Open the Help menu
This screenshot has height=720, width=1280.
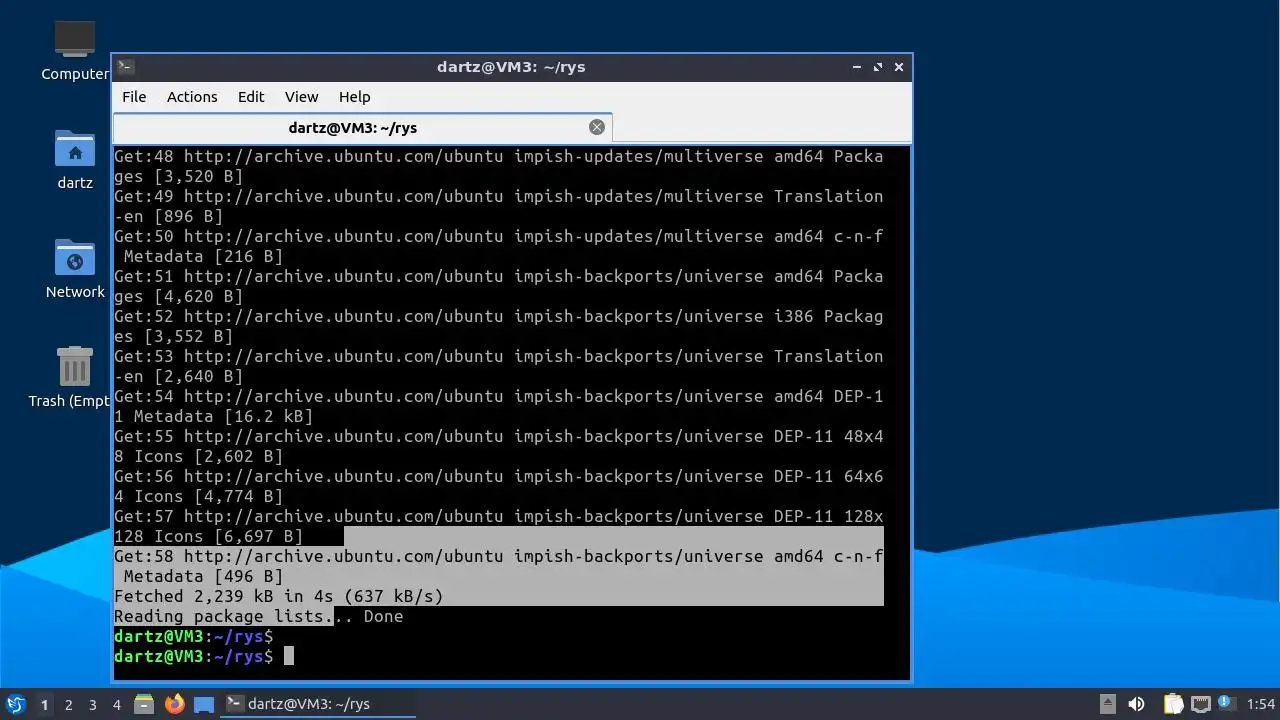355,97
